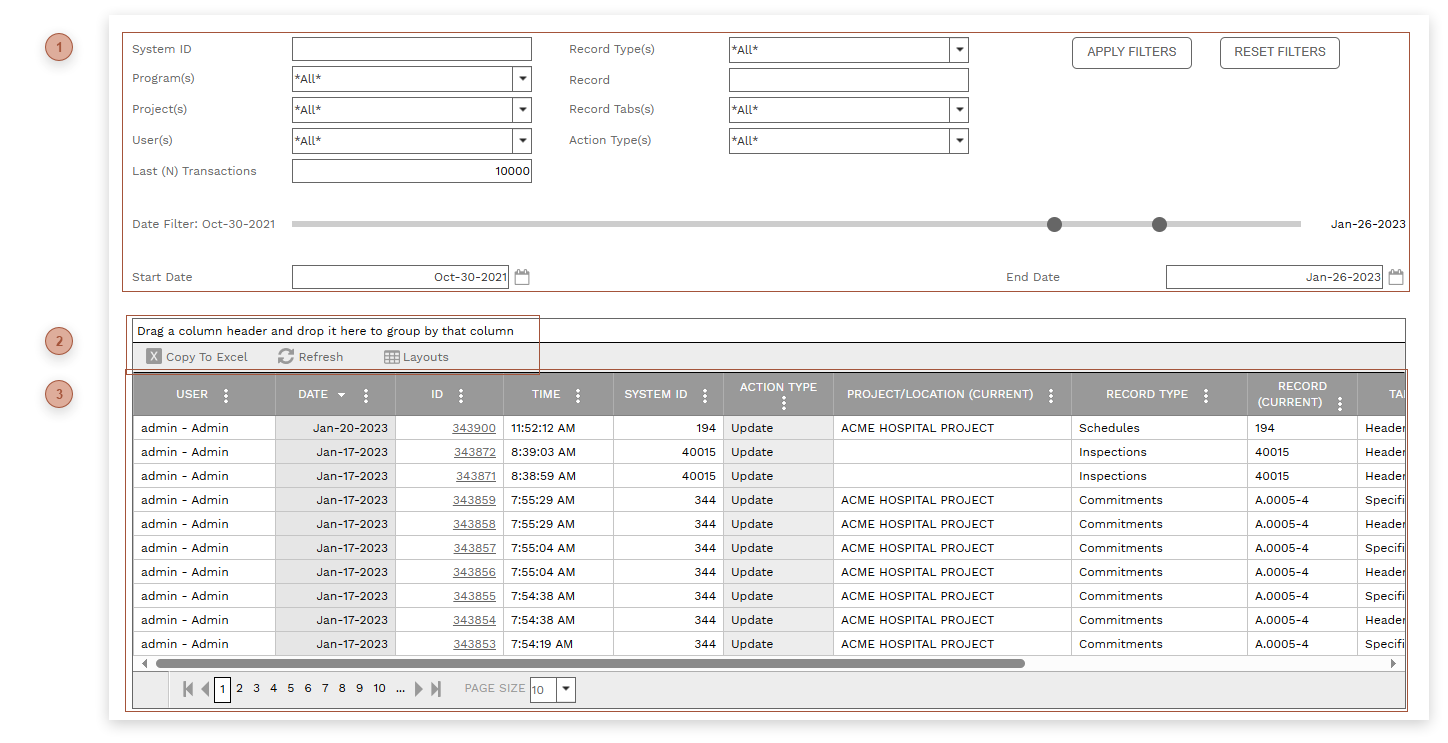Open the Record Type(s) filter dropdown
The height and width of the screenshot is (743, 1448).
coord(958,49)
